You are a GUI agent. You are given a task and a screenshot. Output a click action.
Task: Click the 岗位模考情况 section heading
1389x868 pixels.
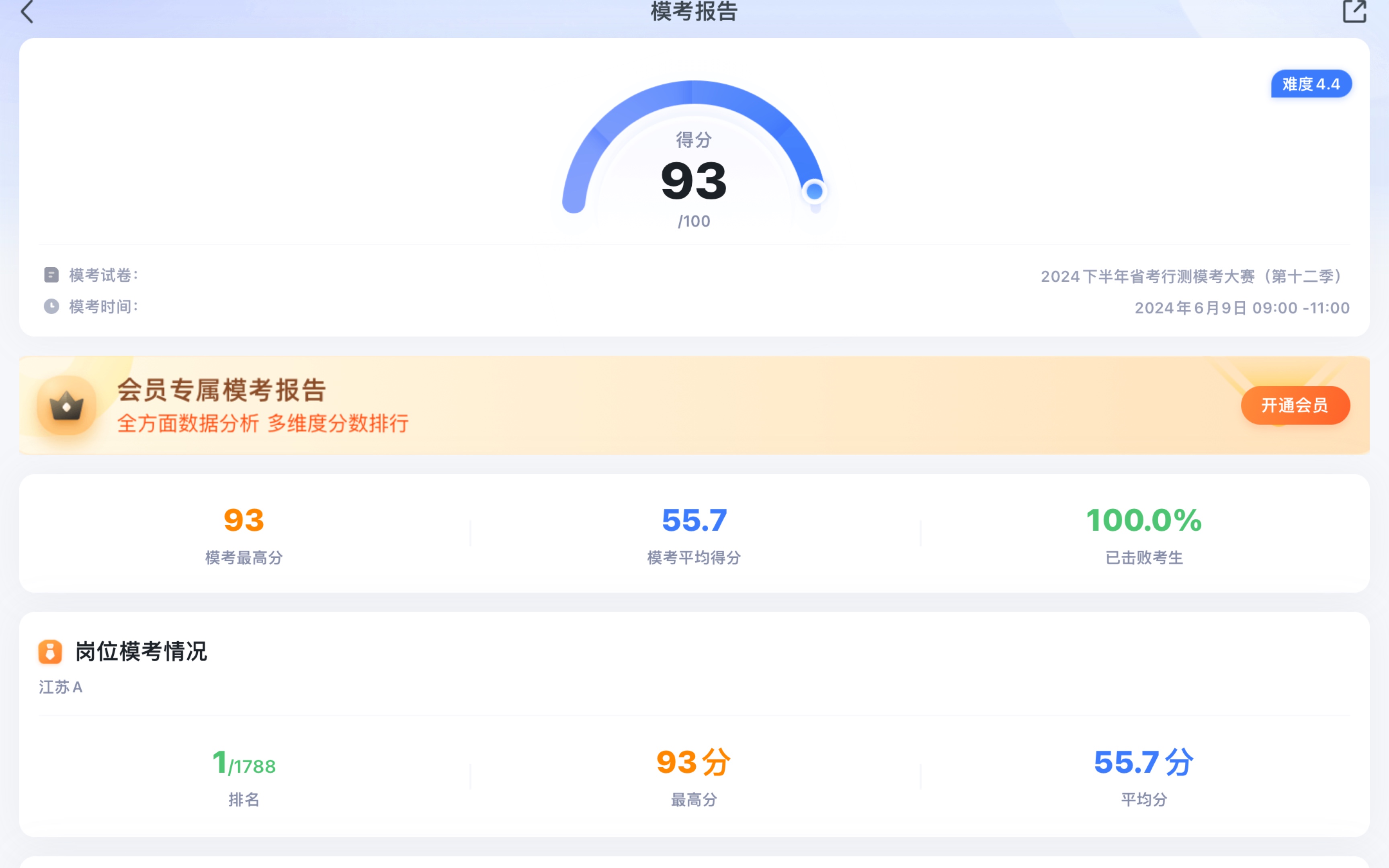click(141, 651)
